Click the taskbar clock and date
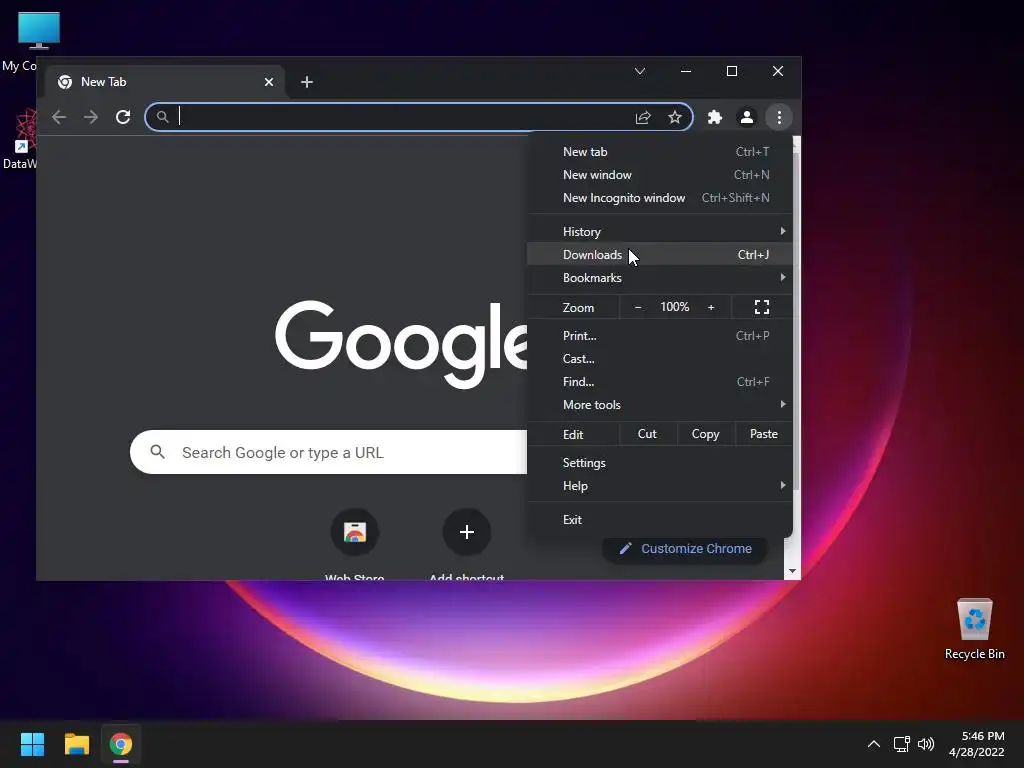Image resolution: width=1024 pixels, height=768 pixels. (x=976, y=744)
